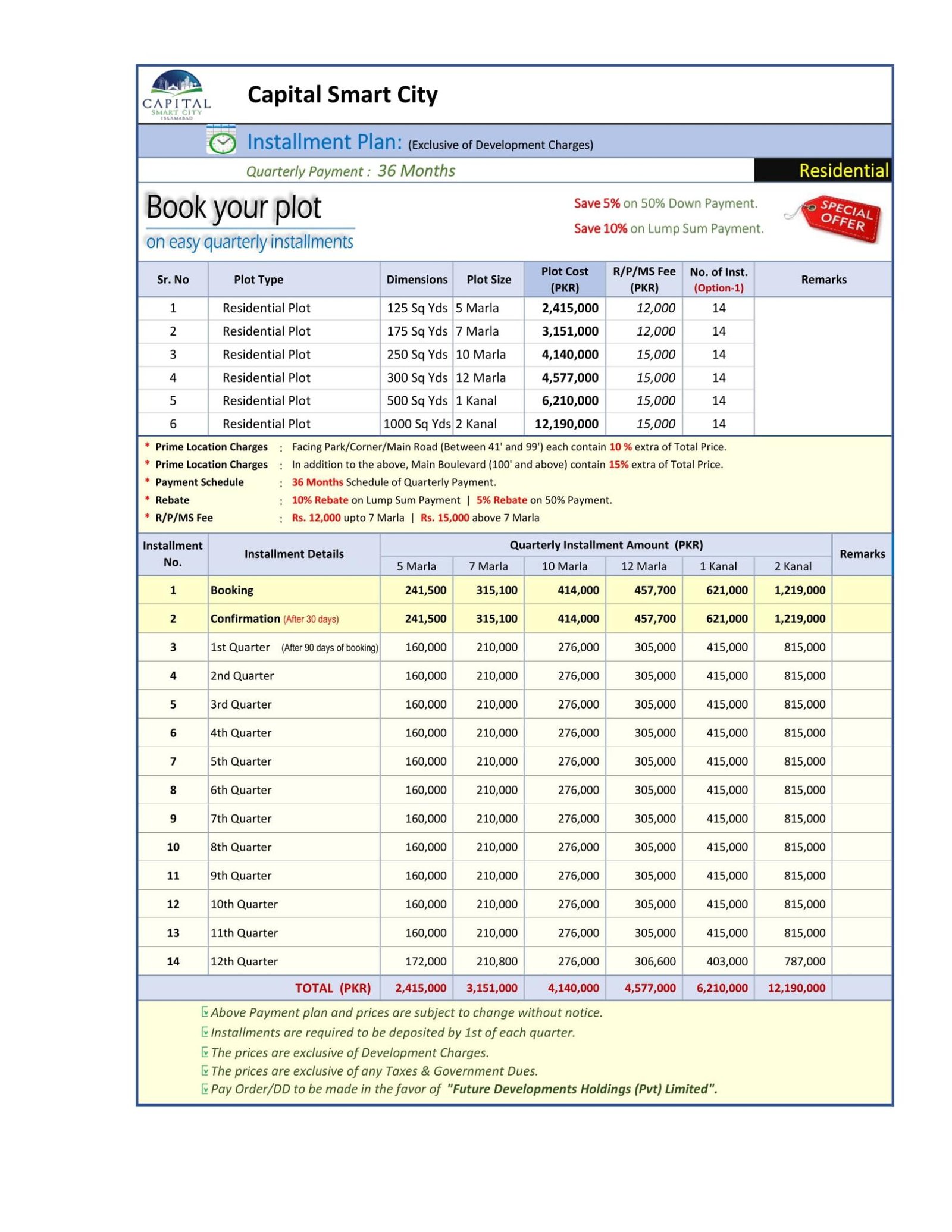Click the checkmark bullet beside 'Taxes & Government Dues'
The image size is (952, 1232).
(x=205, y=1070)
